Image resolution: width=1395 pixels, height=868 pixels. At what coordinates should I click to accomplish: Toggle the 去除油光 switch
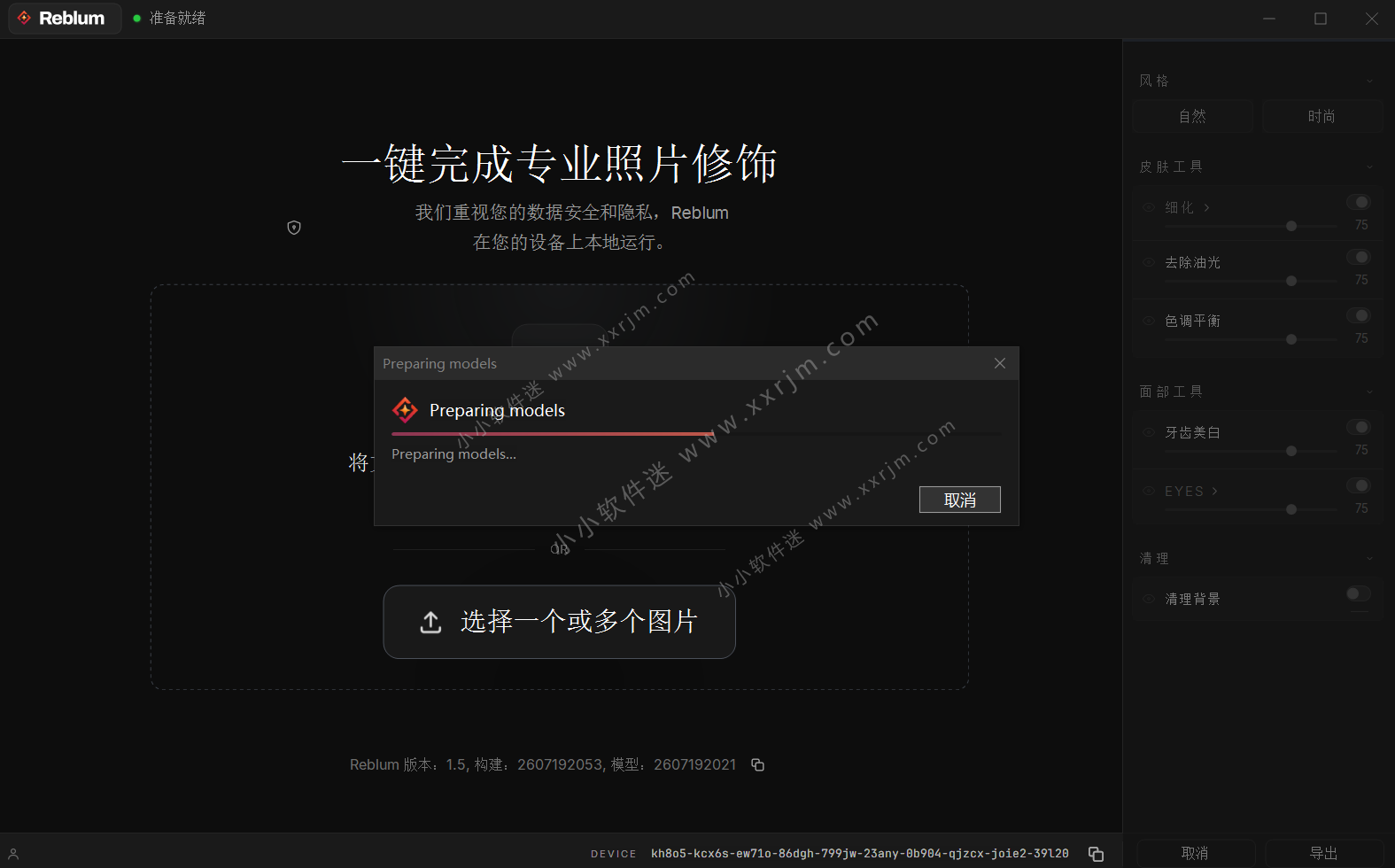coord(1359,257)
